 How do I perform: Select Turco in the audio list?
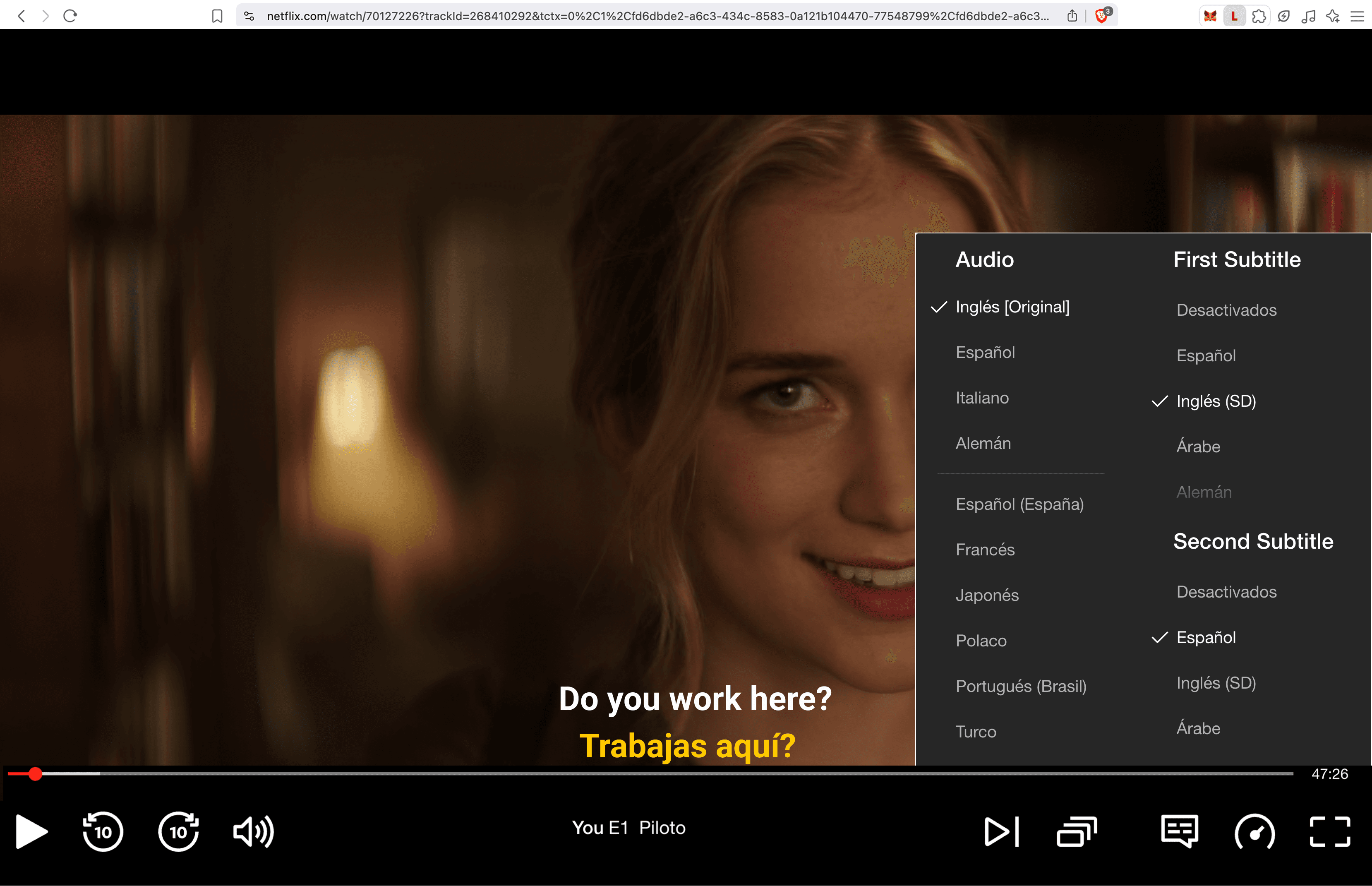click(975, 731)
